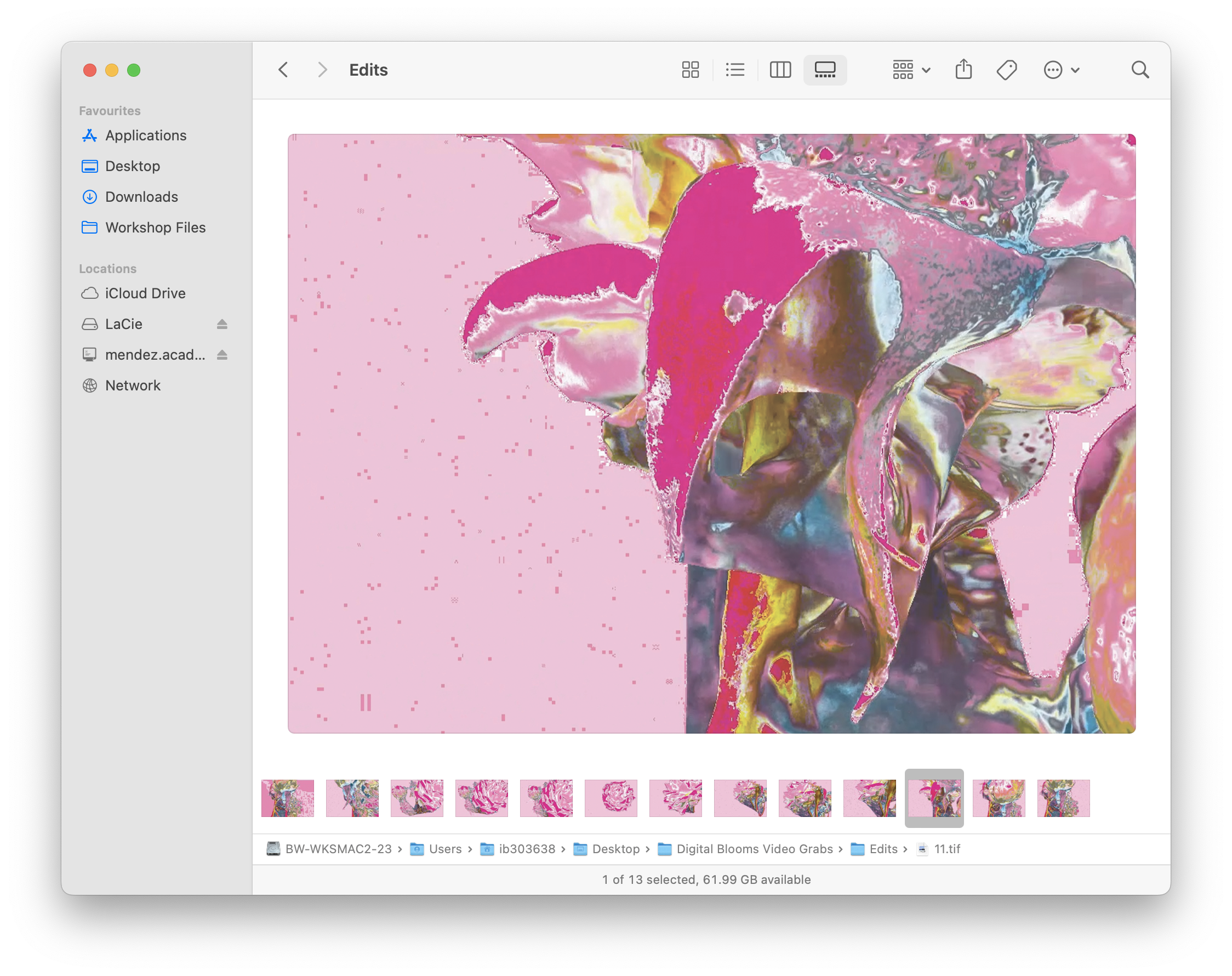The width and height of the screenshot is (1232, 976).
Task: Eject the mendez.acad... volume
Action: tap(222, 355)
